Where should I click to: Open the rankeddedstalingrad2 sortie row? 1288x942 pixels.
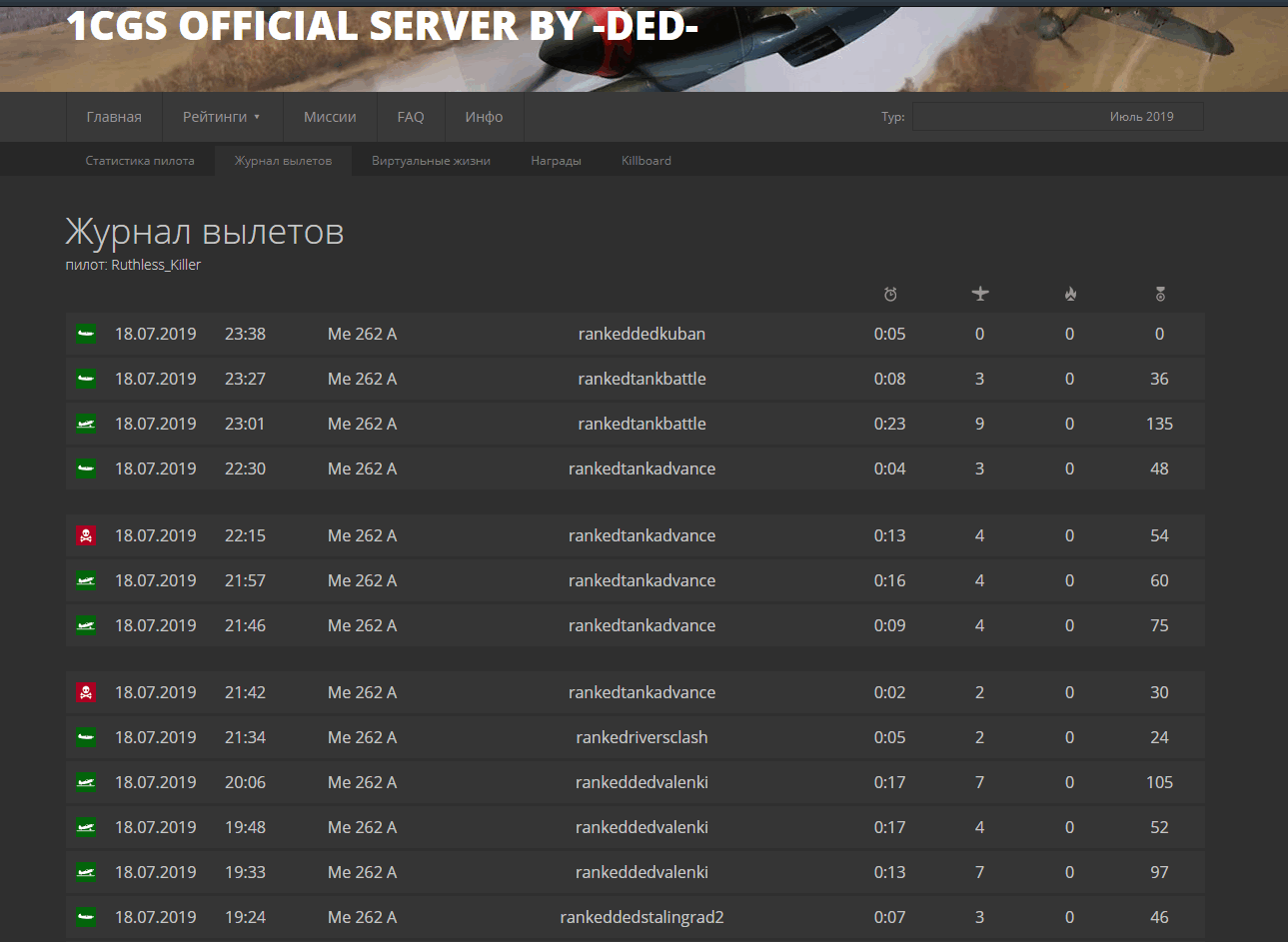[x=636, y=917]
